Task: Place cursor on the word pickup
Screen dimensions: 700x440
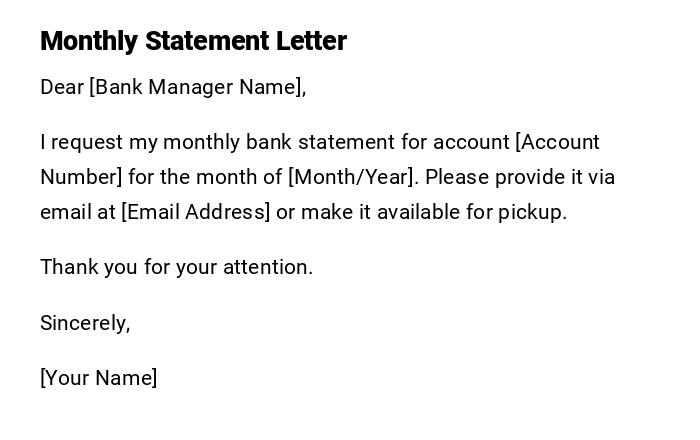Action: (x=532, y=212)
